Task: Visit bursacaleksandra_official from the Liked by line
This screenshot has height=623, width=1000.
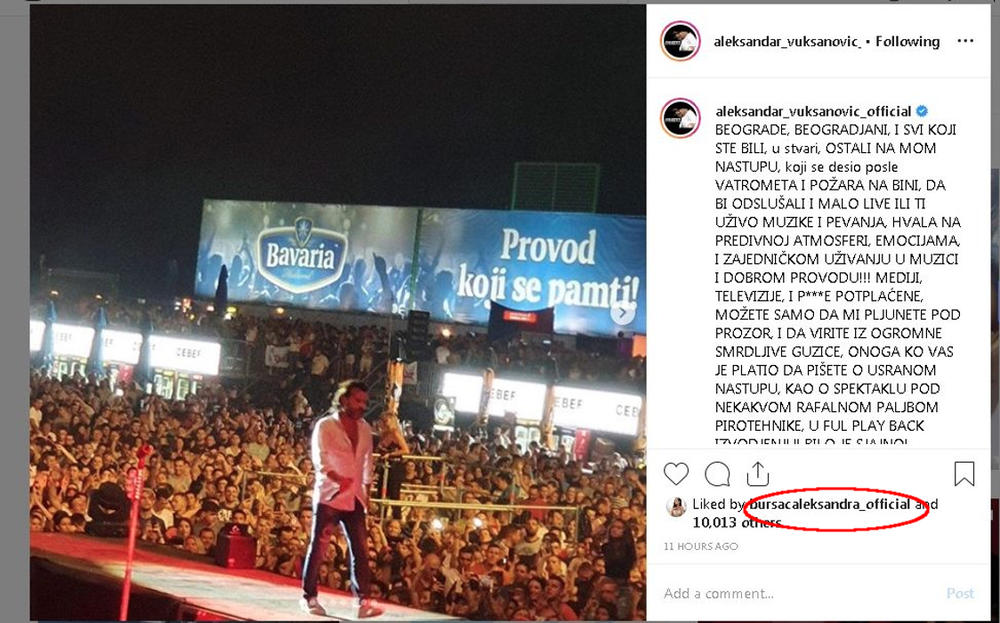Action: [x=830, y=504]
